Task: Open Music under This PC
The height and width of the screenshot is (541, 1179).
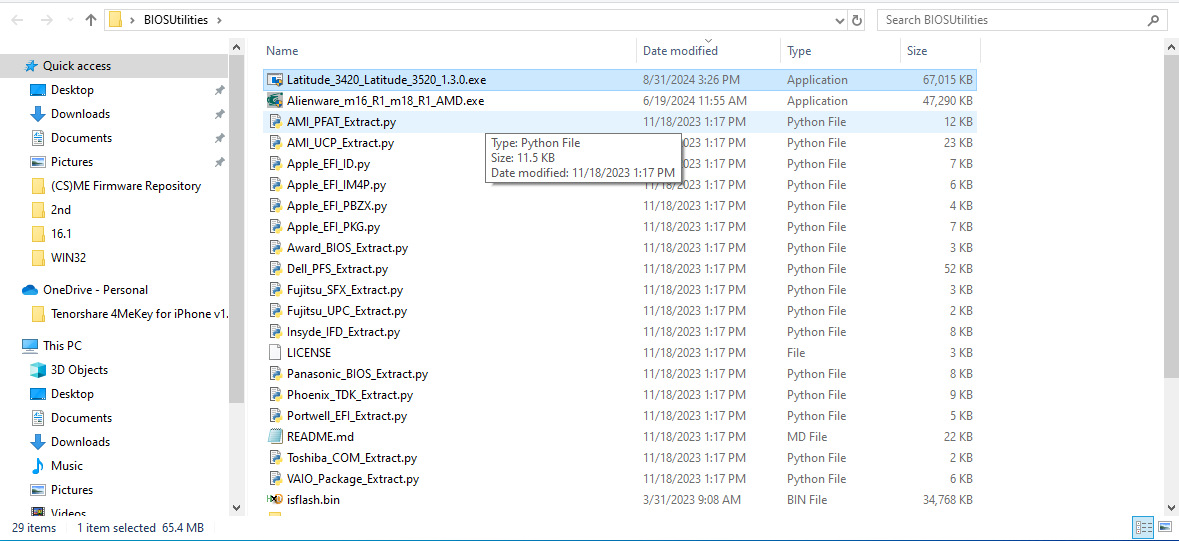Action: pyautogui.click(x=67, y=467)
